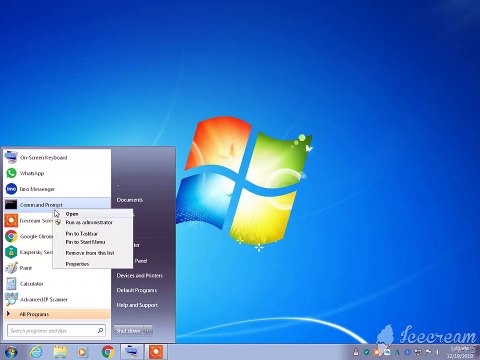The height and width of the screenshot is (360, 480).
Task: Open Windows Explorer folder on taskbar
Action: [60, 352]
